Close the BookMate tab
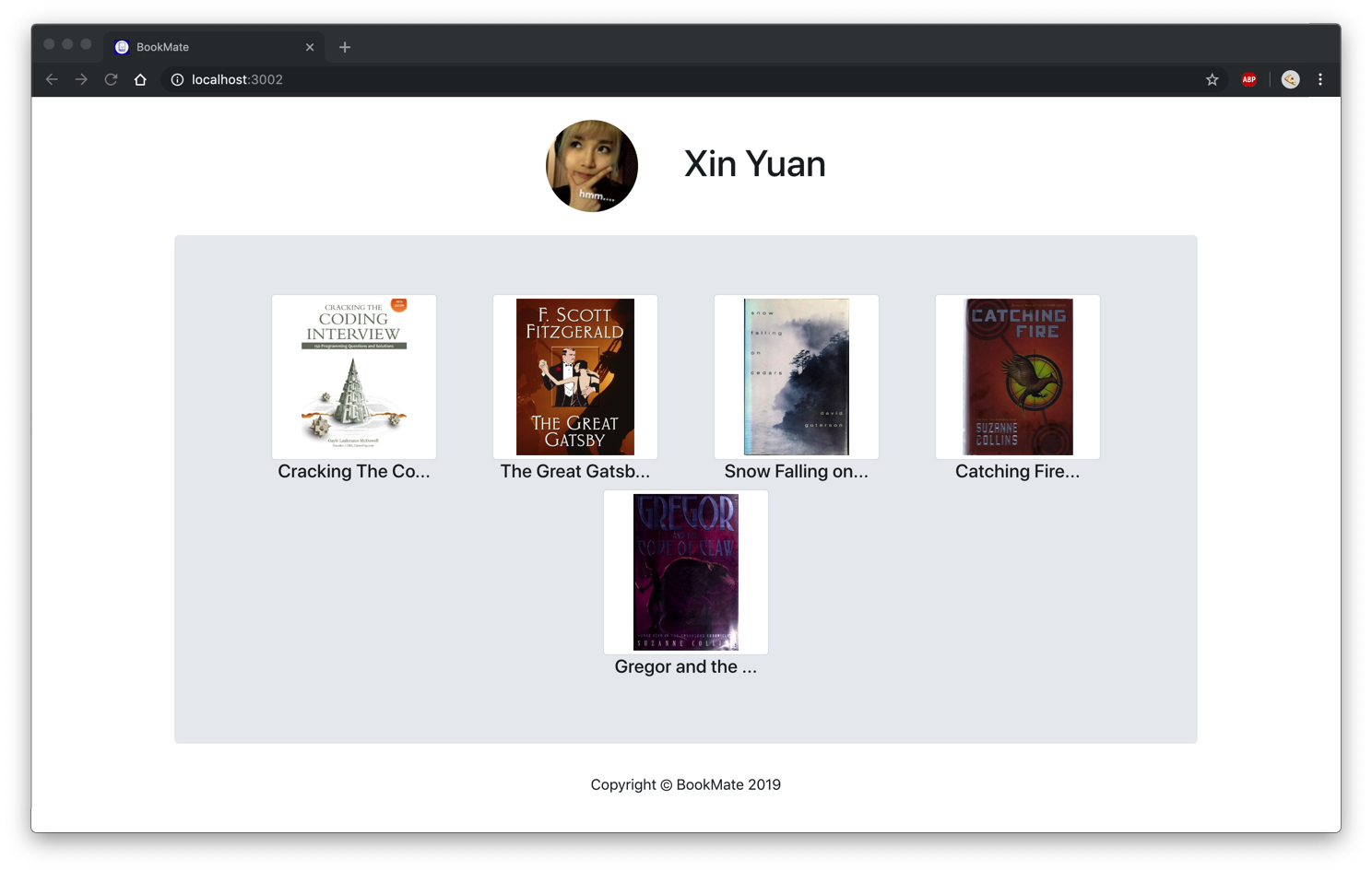 click(310, 47)
